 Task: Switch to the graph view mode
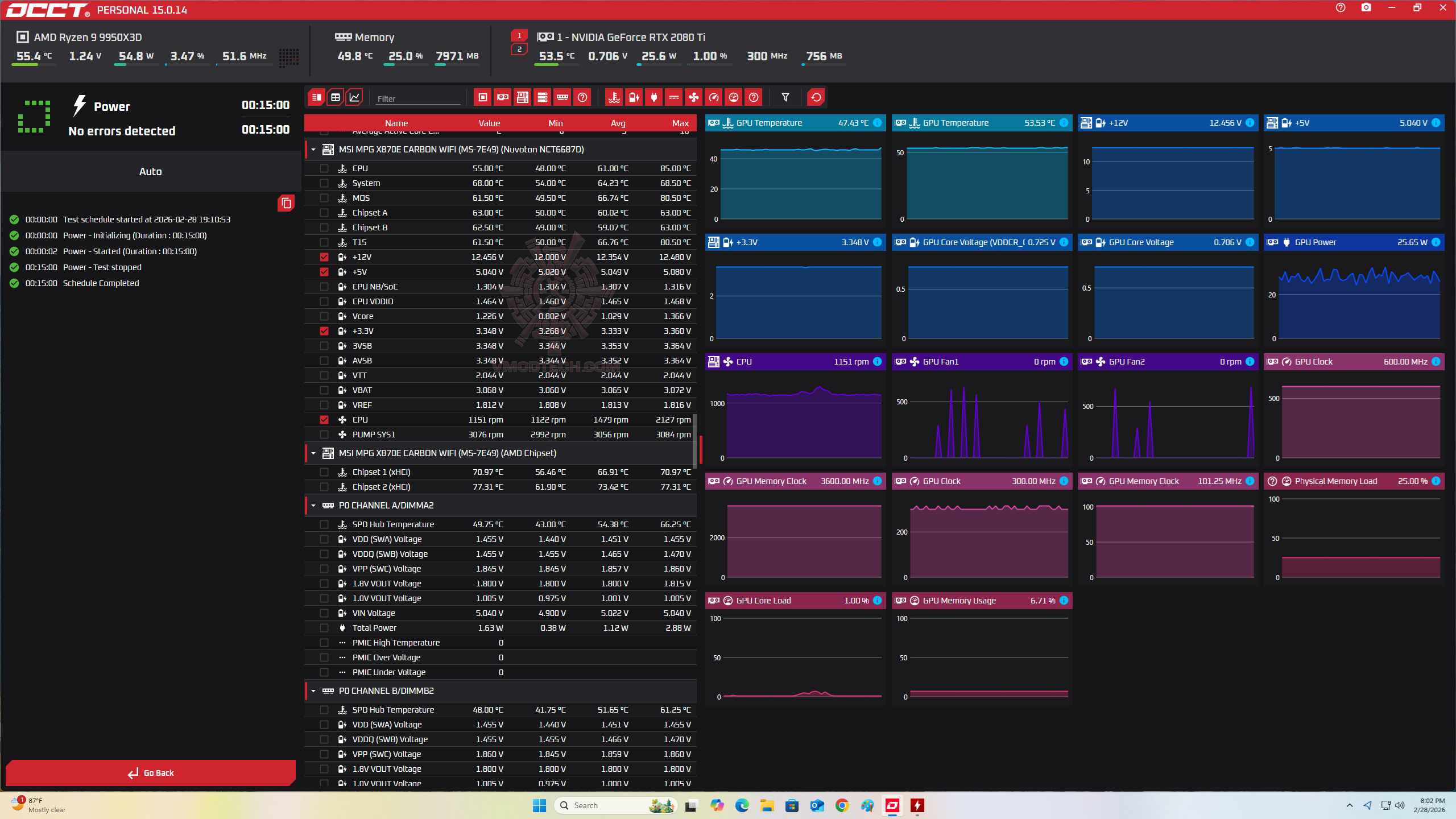pos(354,97)
